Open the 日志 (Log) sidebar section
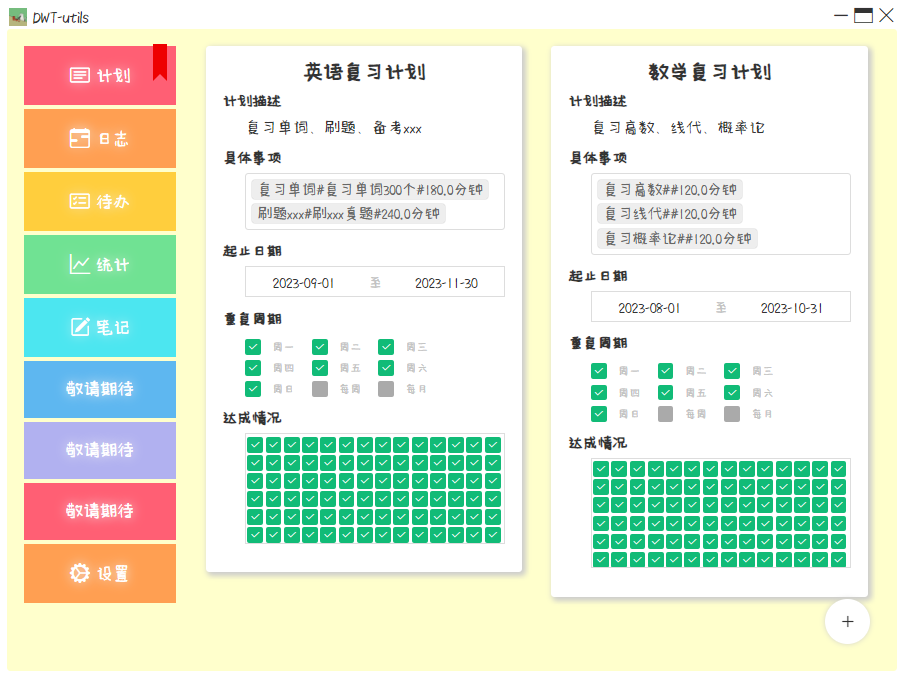904x678 pixels. [100, 139]
